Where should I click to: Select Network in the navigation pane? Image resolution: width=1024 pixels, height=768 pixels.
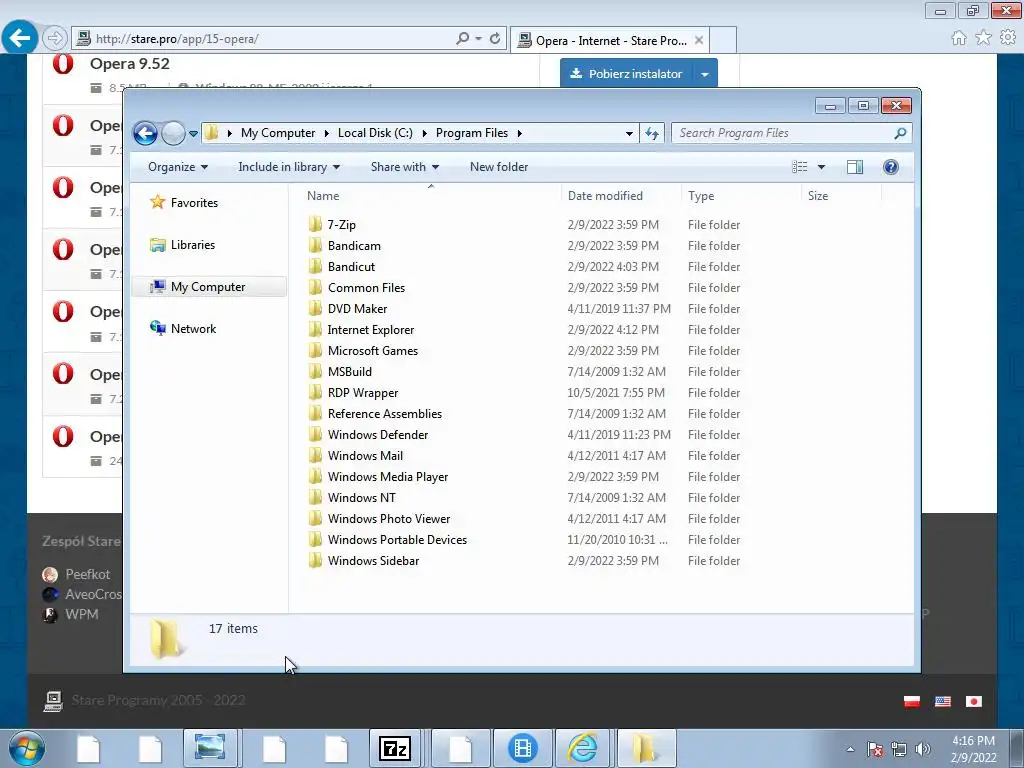tap(193, 328)
